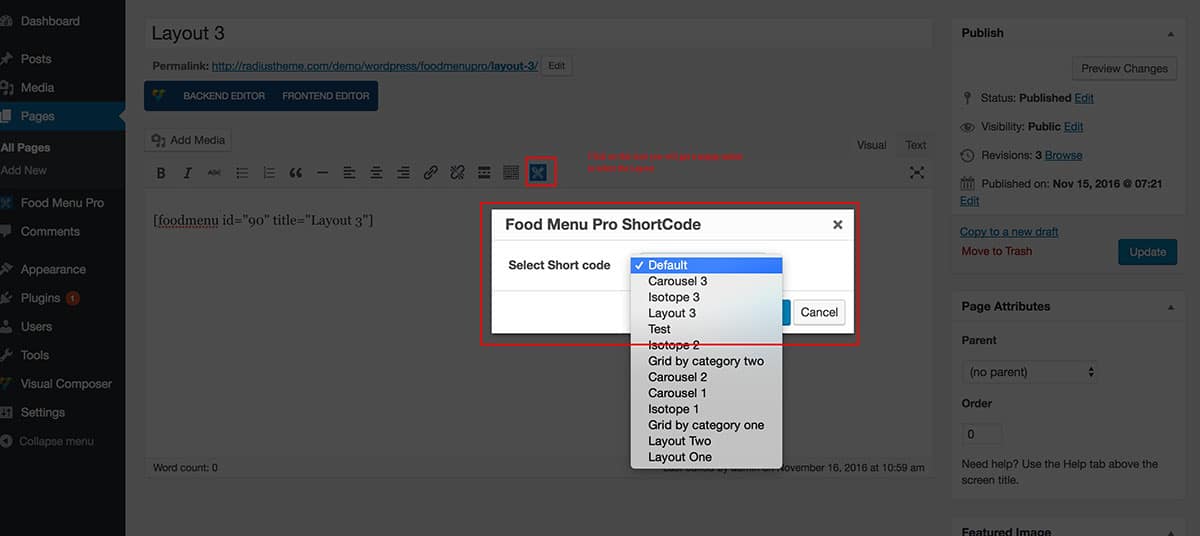Choose Carousel 1 from the shortcode list
The height and width of the screenshot is (536, 1200).
pyautogui.click(x=706, y=393)
